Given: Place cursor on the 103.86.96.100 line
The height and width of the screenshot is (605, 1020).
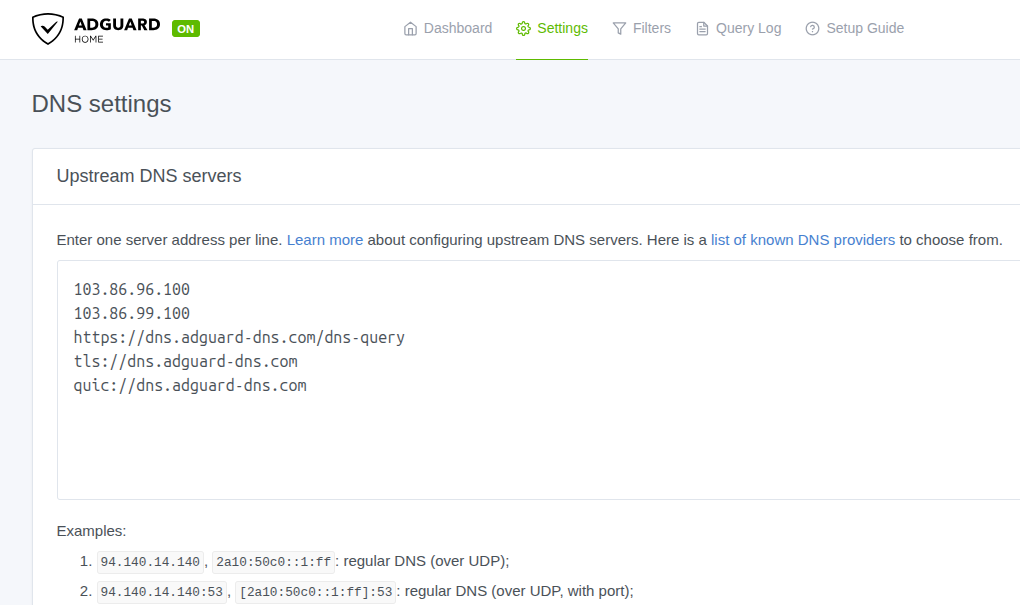Looking at the screenshot, I should click(132, 290).
